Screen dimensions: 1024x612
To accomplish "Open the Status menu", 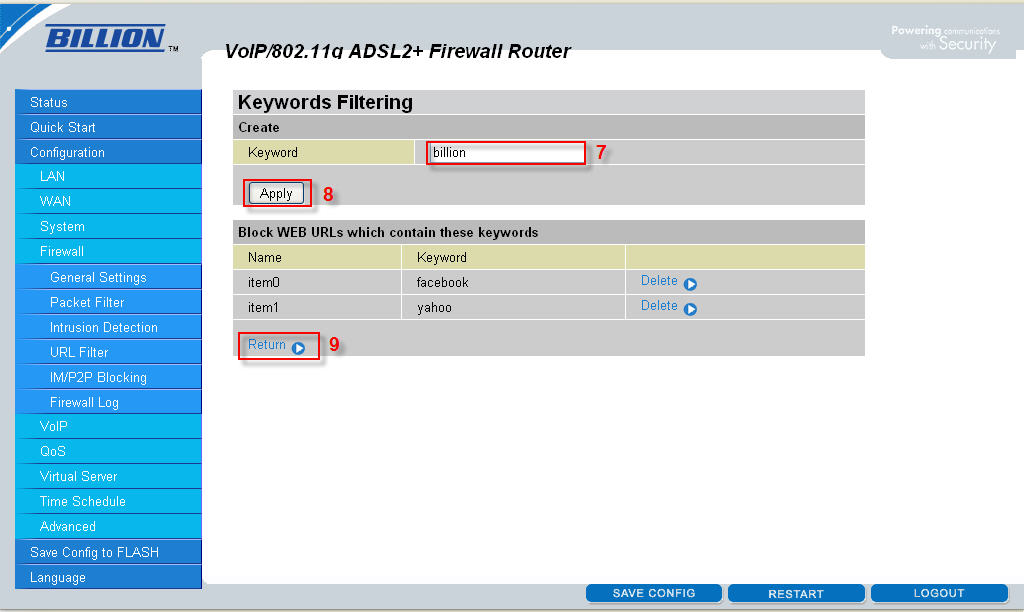I will tap(108, 102).
